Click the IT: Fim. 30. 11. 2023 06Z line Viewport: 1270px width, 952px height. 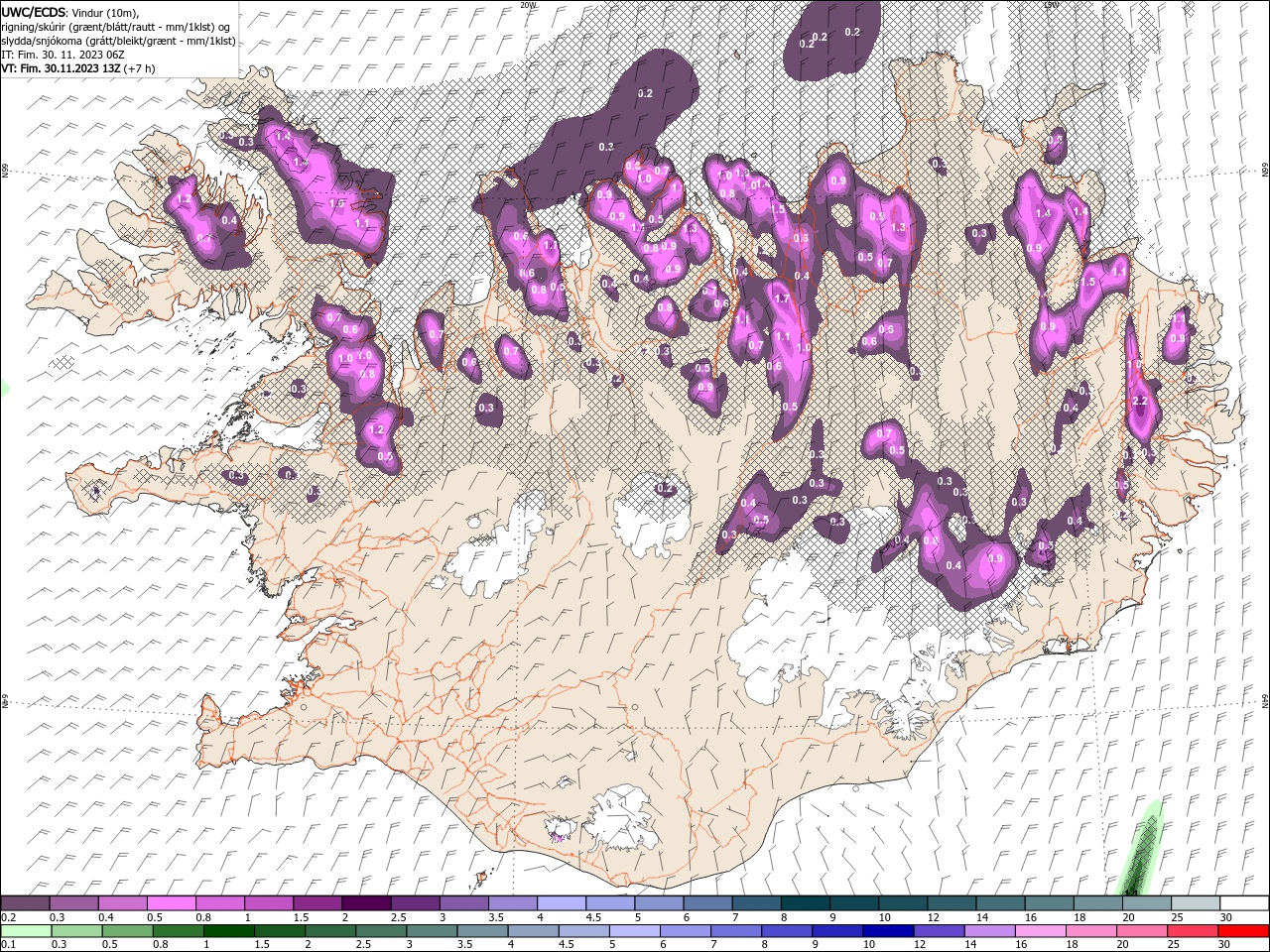(x=63, y=55)
